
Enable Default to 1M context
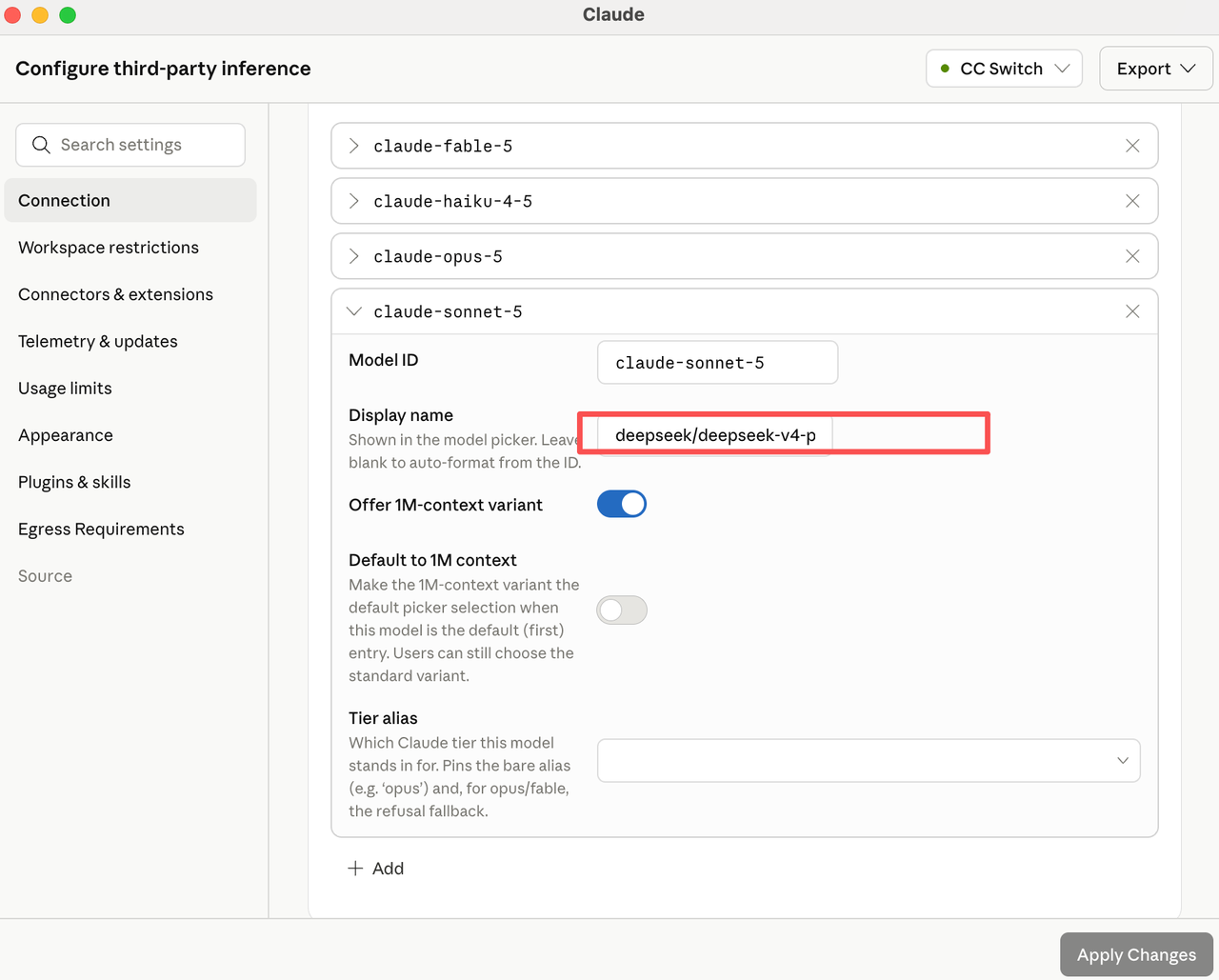tap(622, 610)
